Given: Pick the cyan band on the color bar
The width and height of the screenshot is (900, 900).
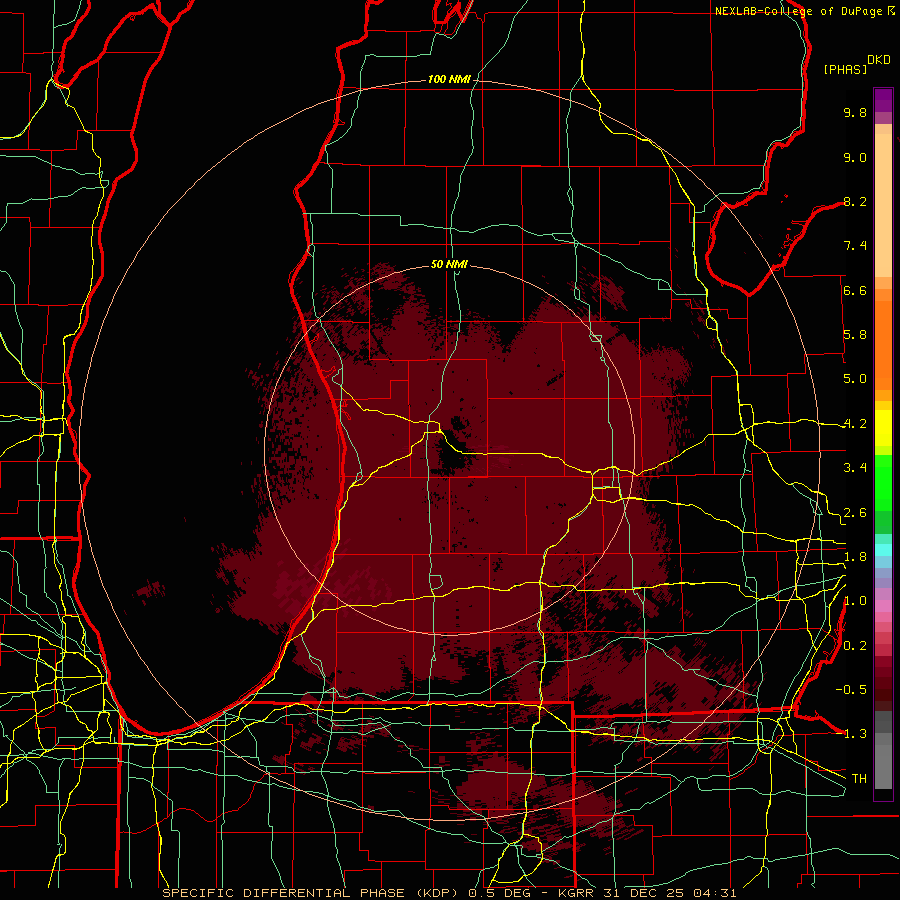Looking at the screenshot, I should (x=883, y=550).
